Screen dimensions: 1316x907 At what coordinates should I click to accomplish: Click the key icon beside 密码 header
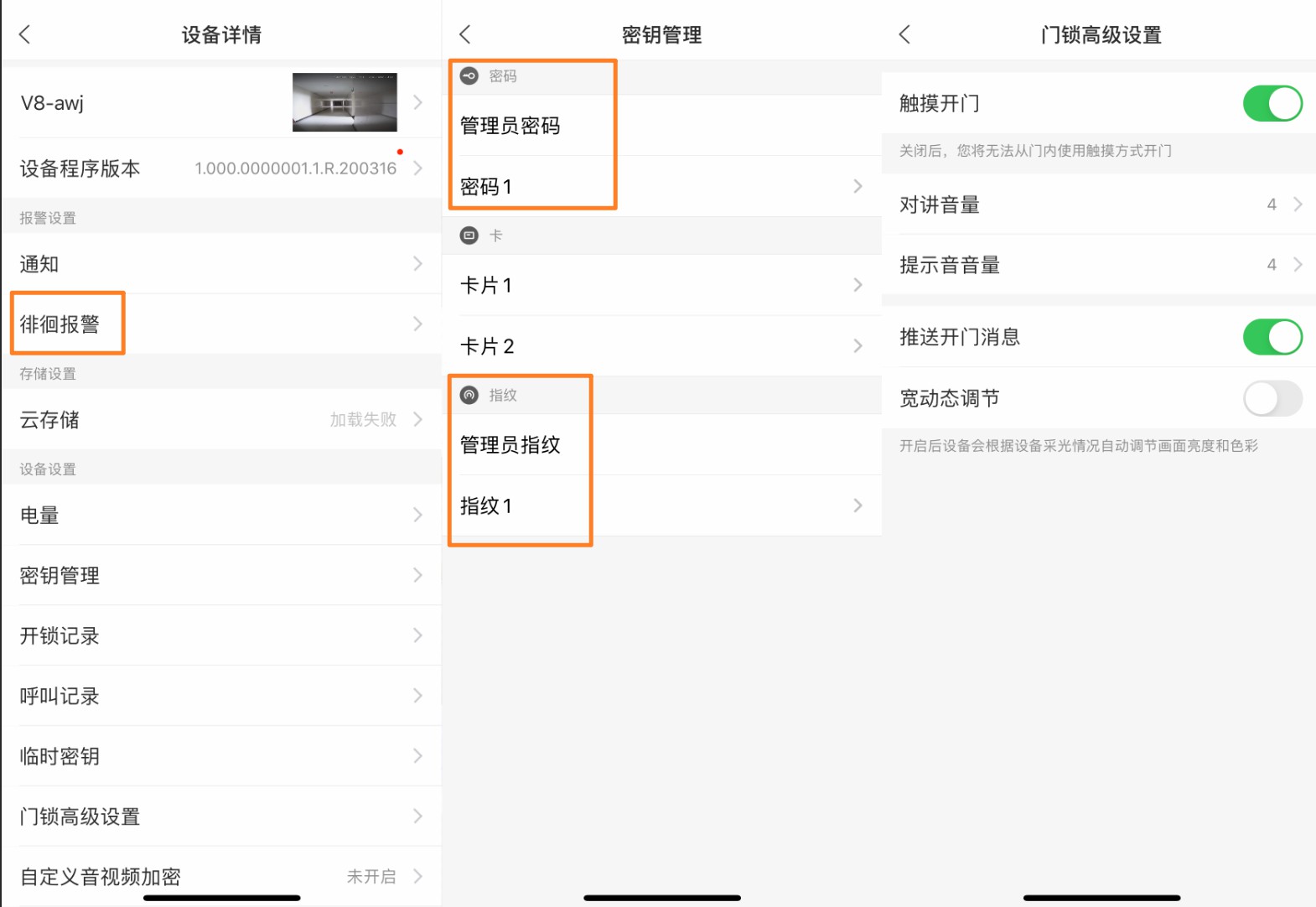pos(469,76)
